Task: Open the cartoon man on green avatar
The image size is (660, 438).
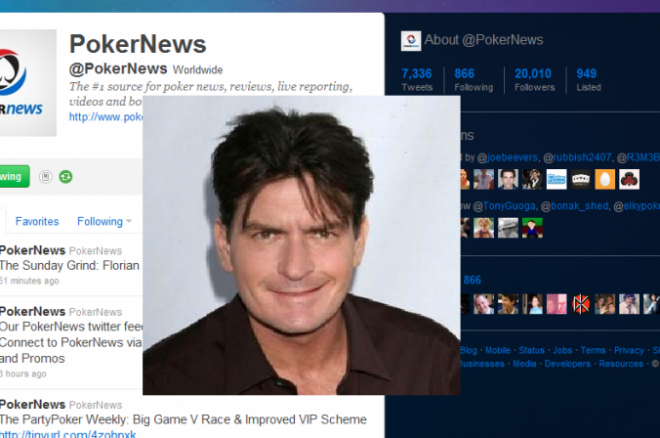Action: point(532,228)
